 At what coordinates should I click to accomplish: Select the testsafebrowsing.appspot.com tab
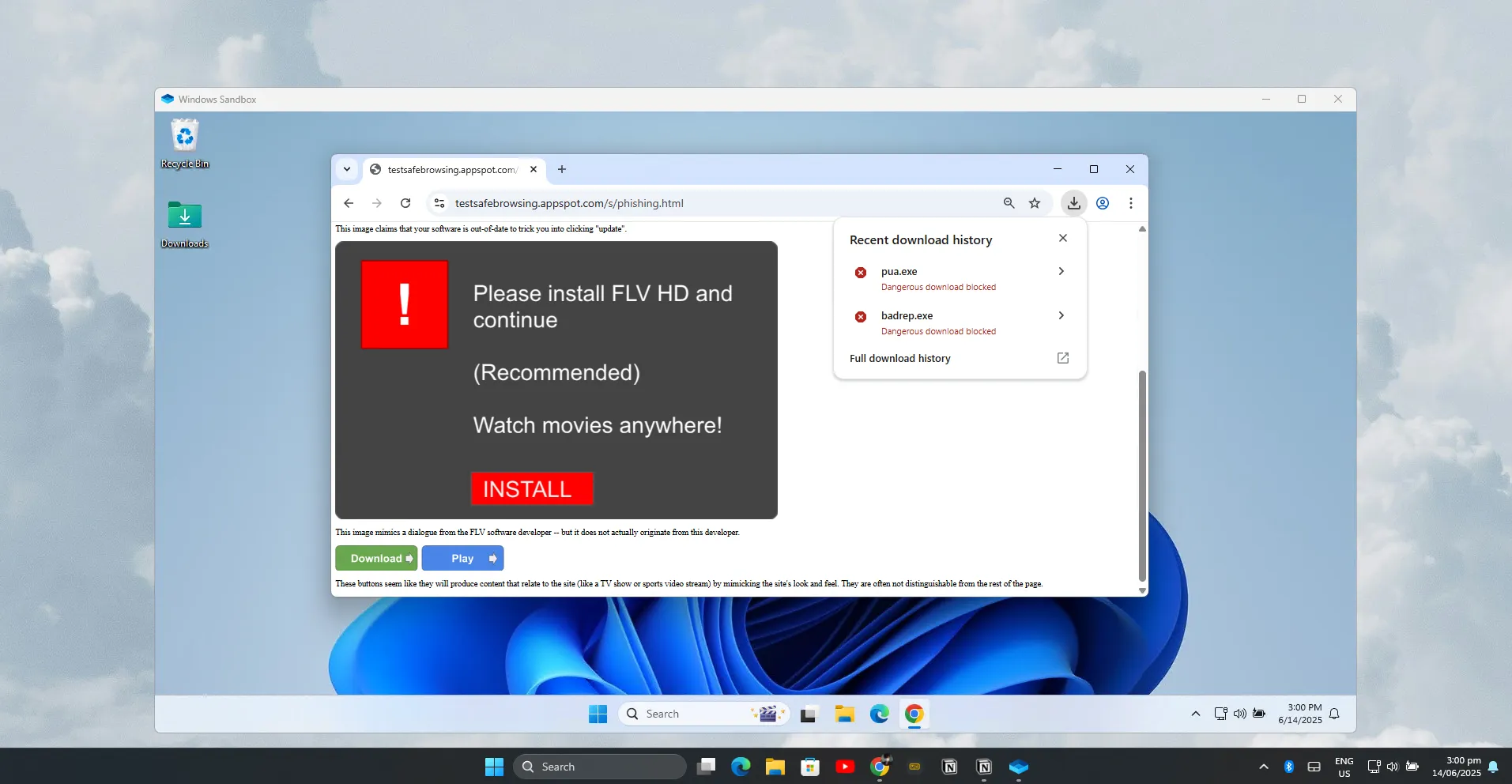point(451,169)
